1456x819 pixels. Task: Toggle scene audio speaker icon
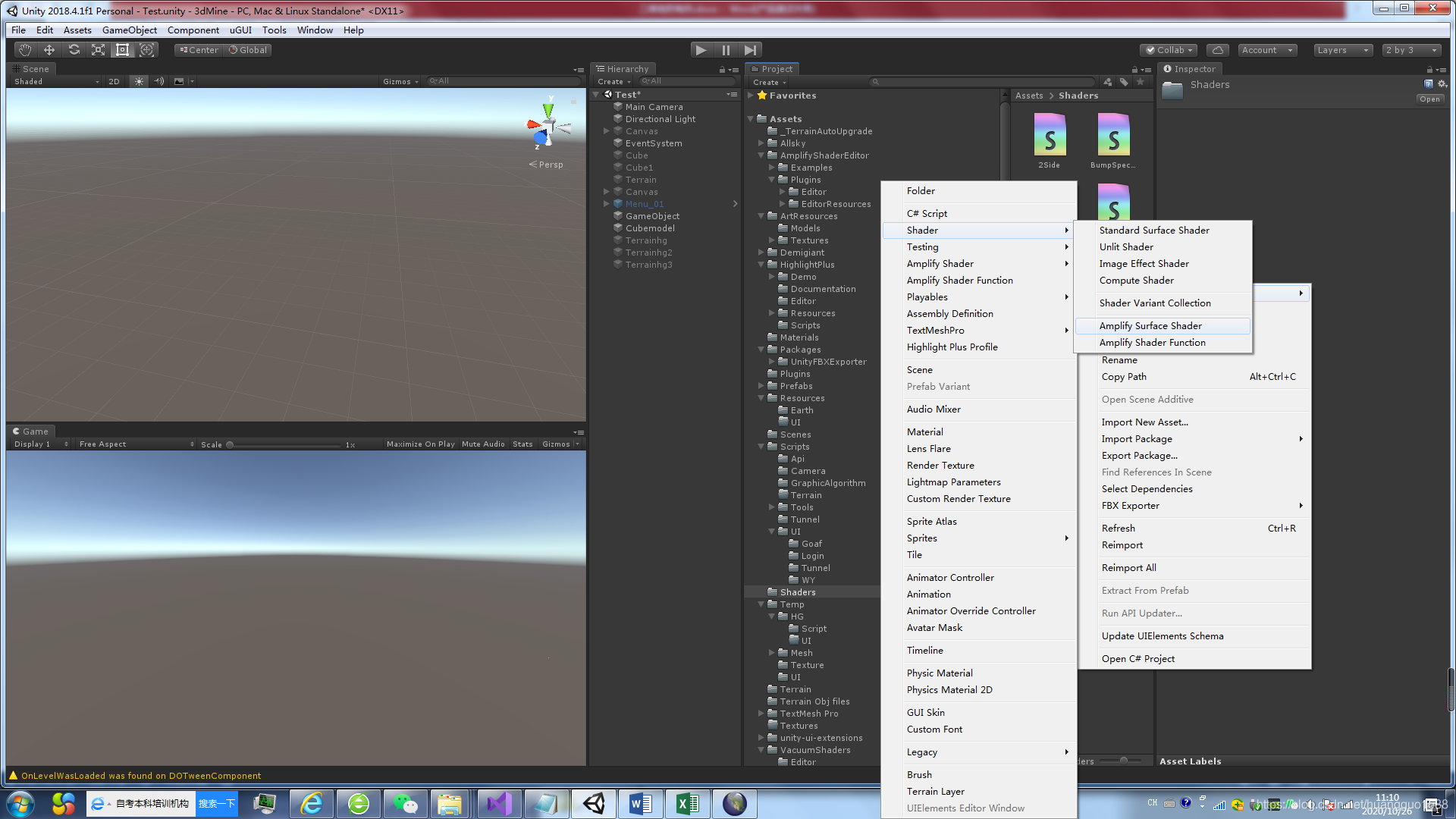tap(158, 81)
